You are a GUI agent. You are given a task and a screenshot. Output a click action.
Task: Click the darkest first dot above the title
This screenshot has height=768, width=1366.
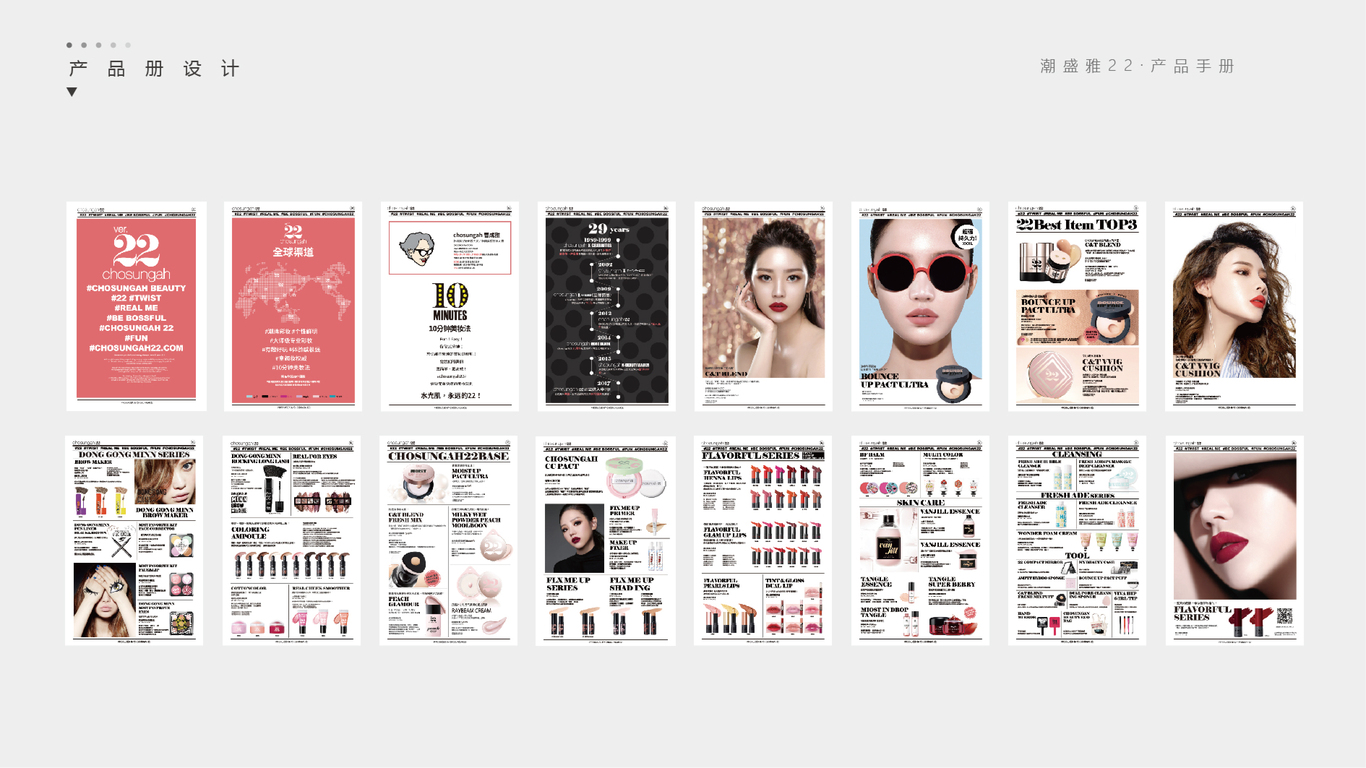pyautogui.click(x=69, y=45)
